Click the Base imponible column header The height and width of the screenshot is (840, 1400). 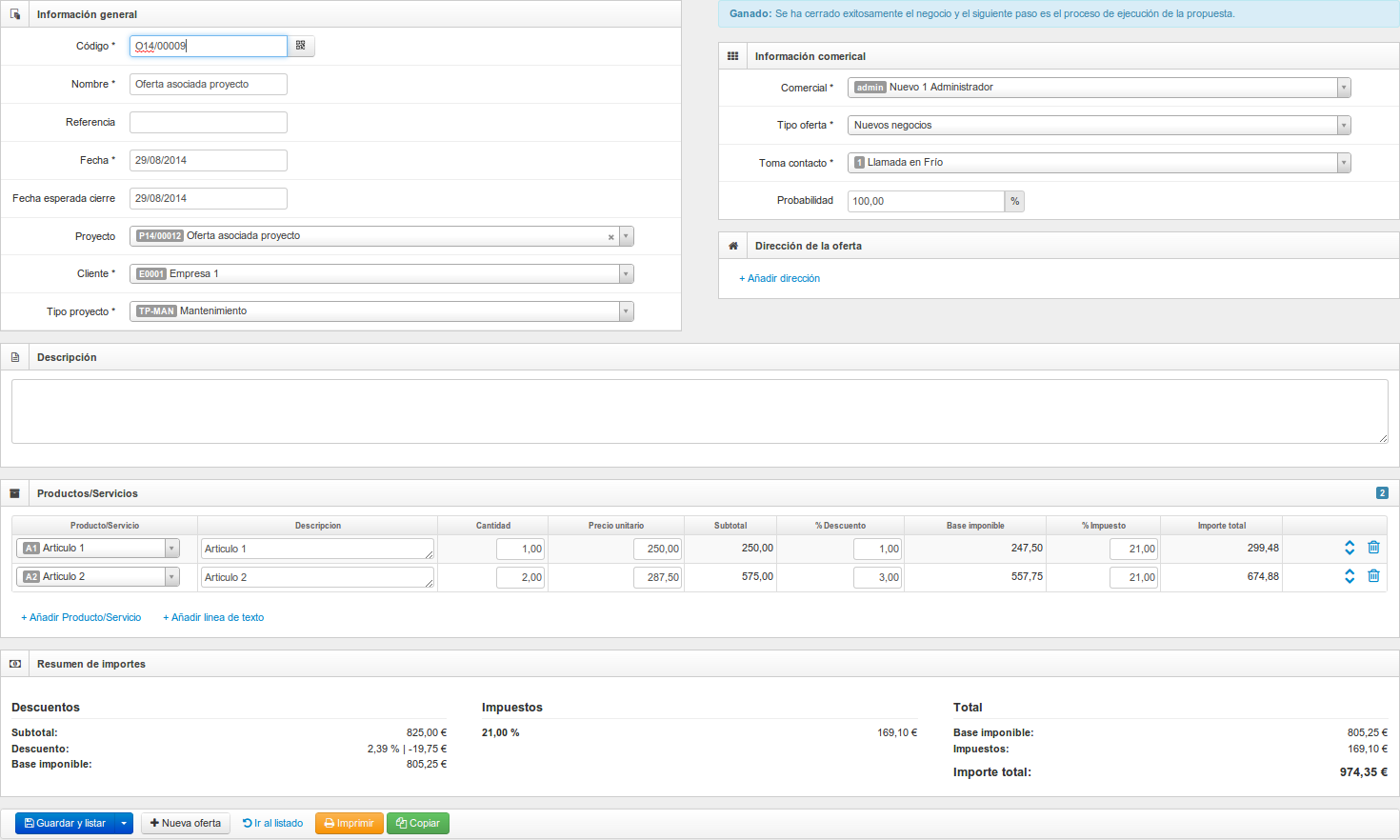click(x=975, y=526)
